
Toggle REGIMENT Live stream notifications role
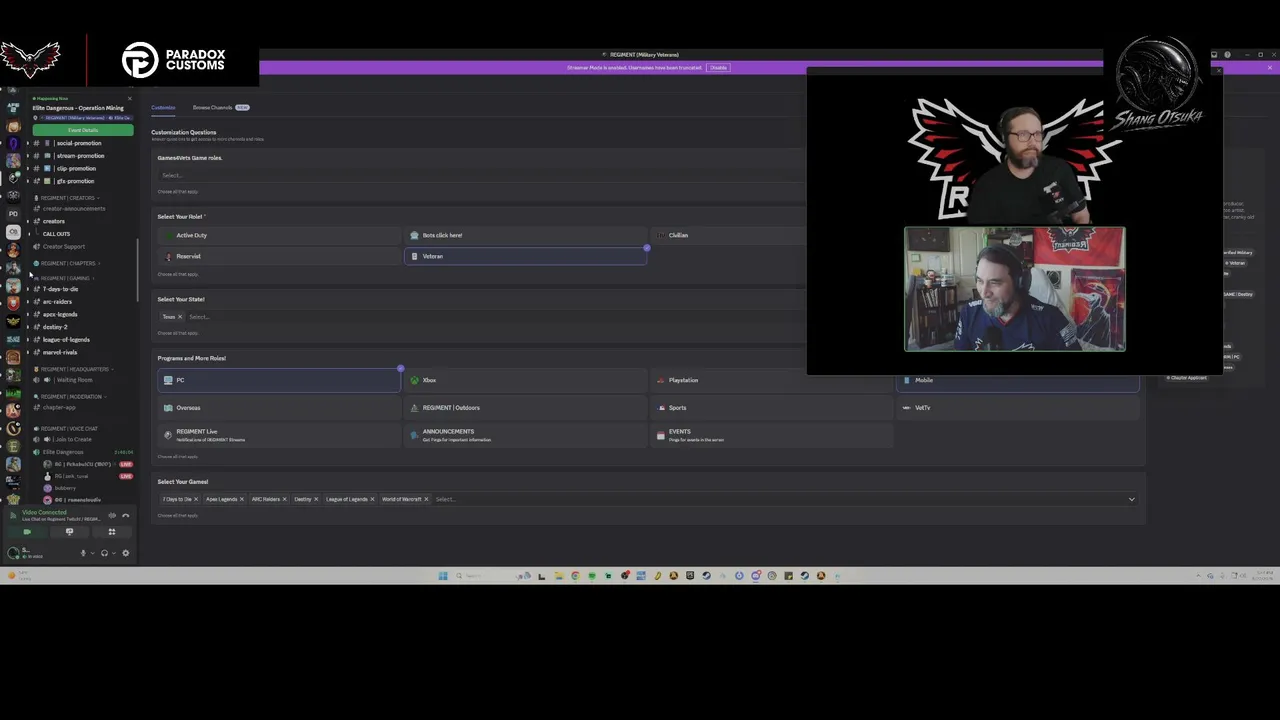click(x=279, y=435)
